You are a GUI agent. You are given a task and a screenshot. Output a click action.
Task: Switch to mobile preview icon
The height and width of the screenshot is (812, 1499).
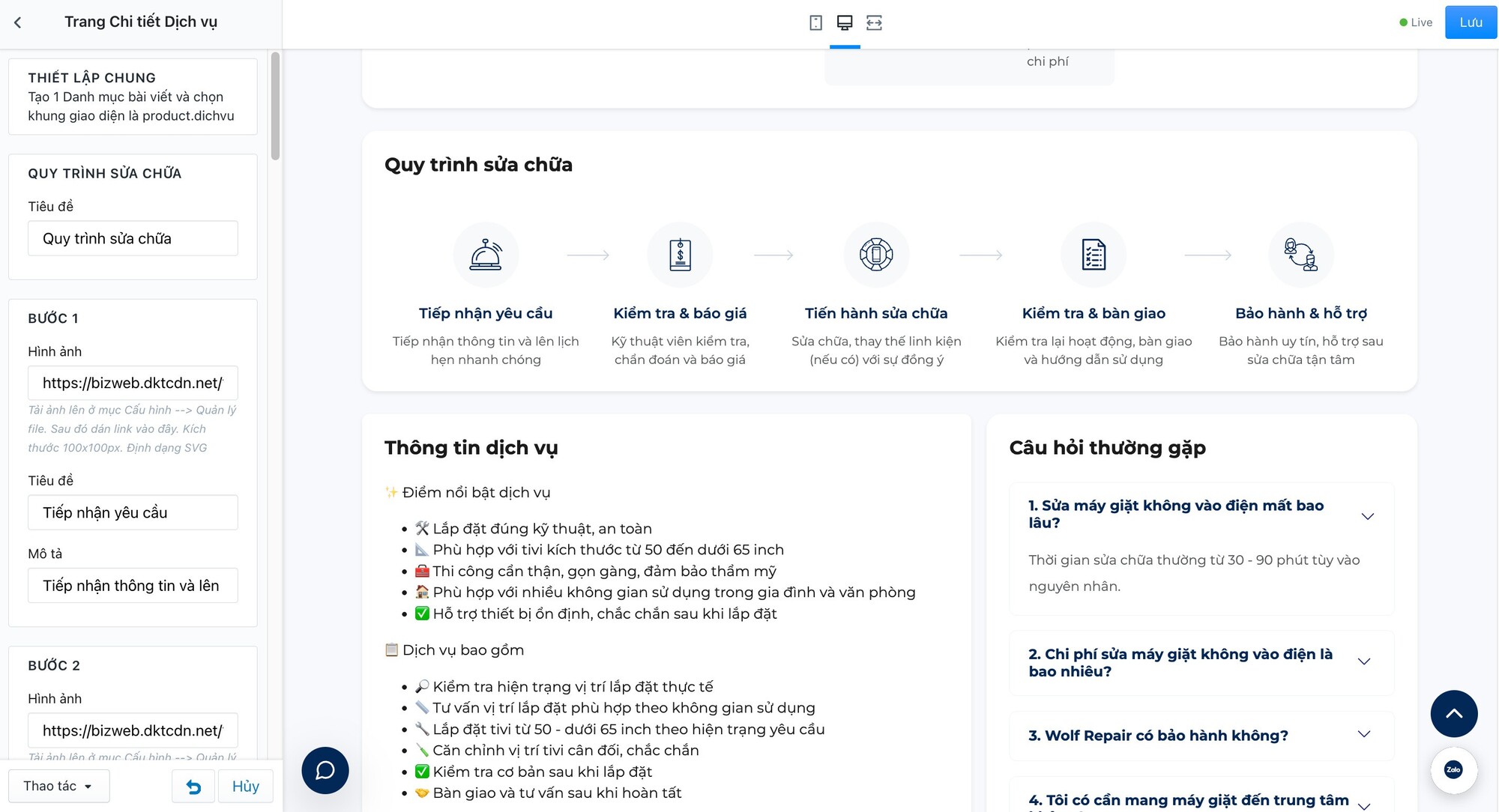point(816,22)
